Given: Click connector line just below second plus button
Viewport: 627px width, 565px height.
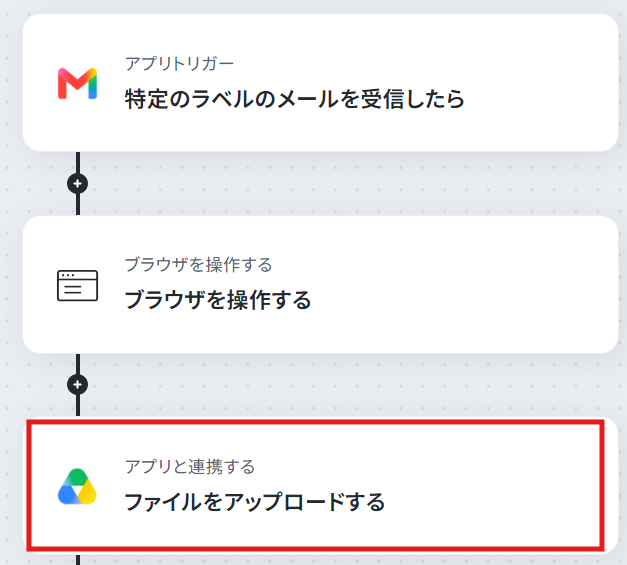Looking at the screenshot, I should point(78,405).
